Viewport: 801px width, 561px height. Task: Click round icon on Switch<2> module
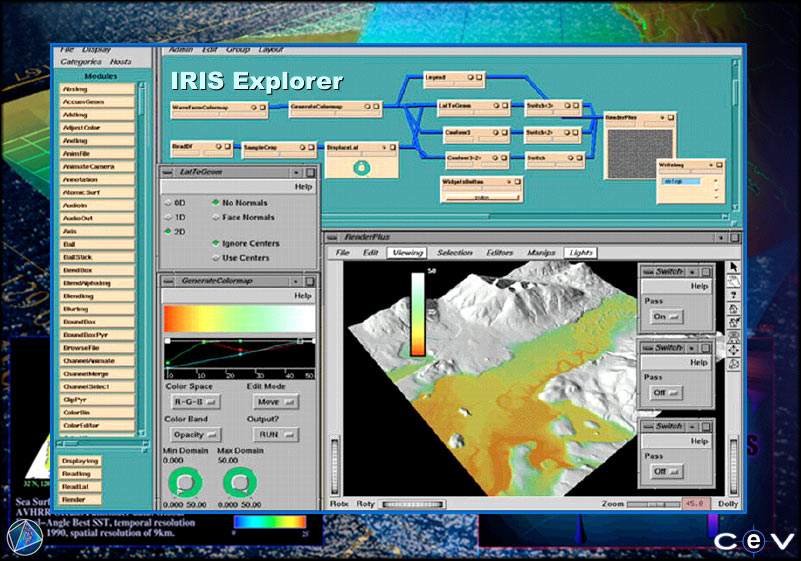tap(567, 132)
